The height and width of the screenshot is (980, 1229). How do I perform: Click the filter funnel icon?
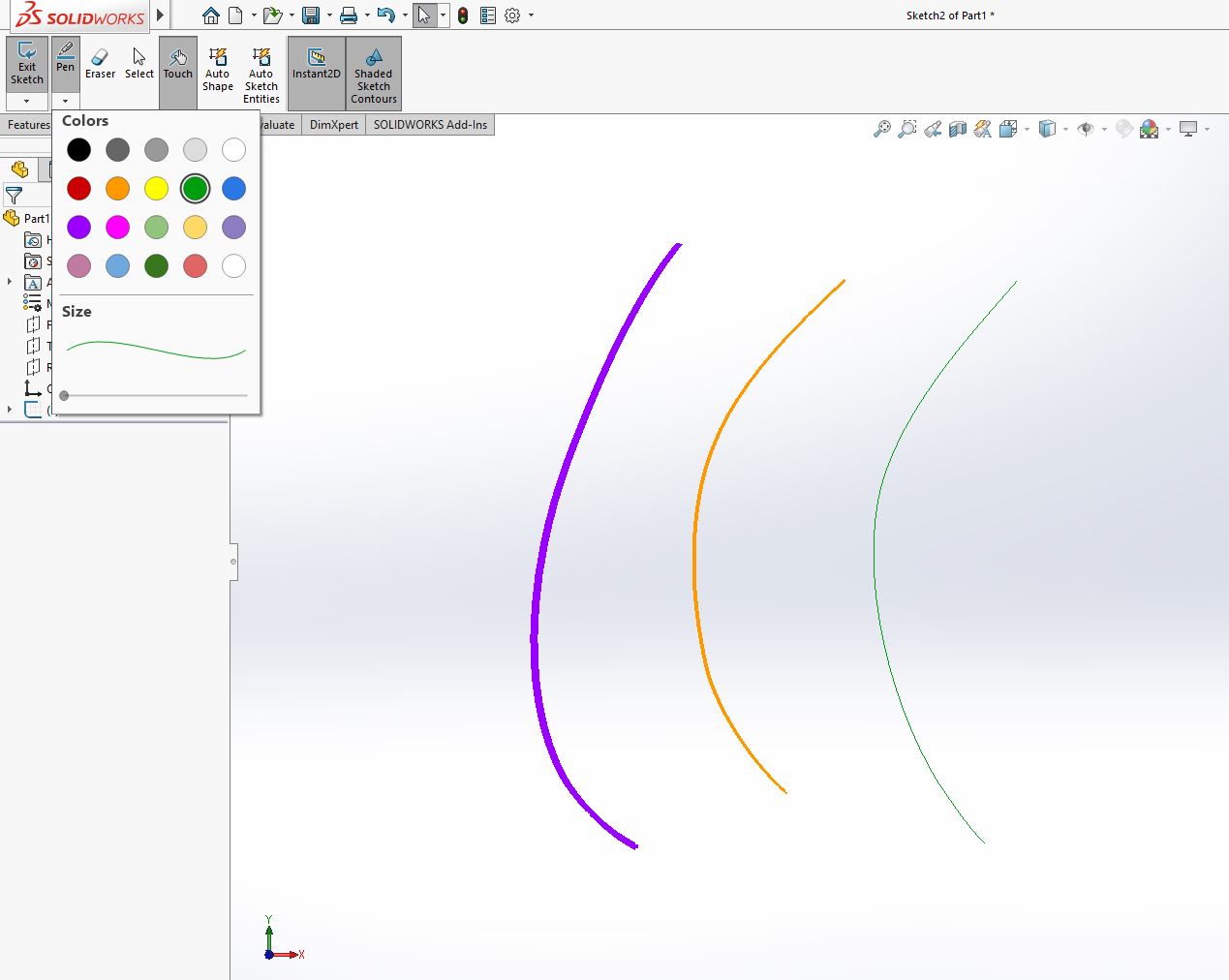(x=14, y=195)
